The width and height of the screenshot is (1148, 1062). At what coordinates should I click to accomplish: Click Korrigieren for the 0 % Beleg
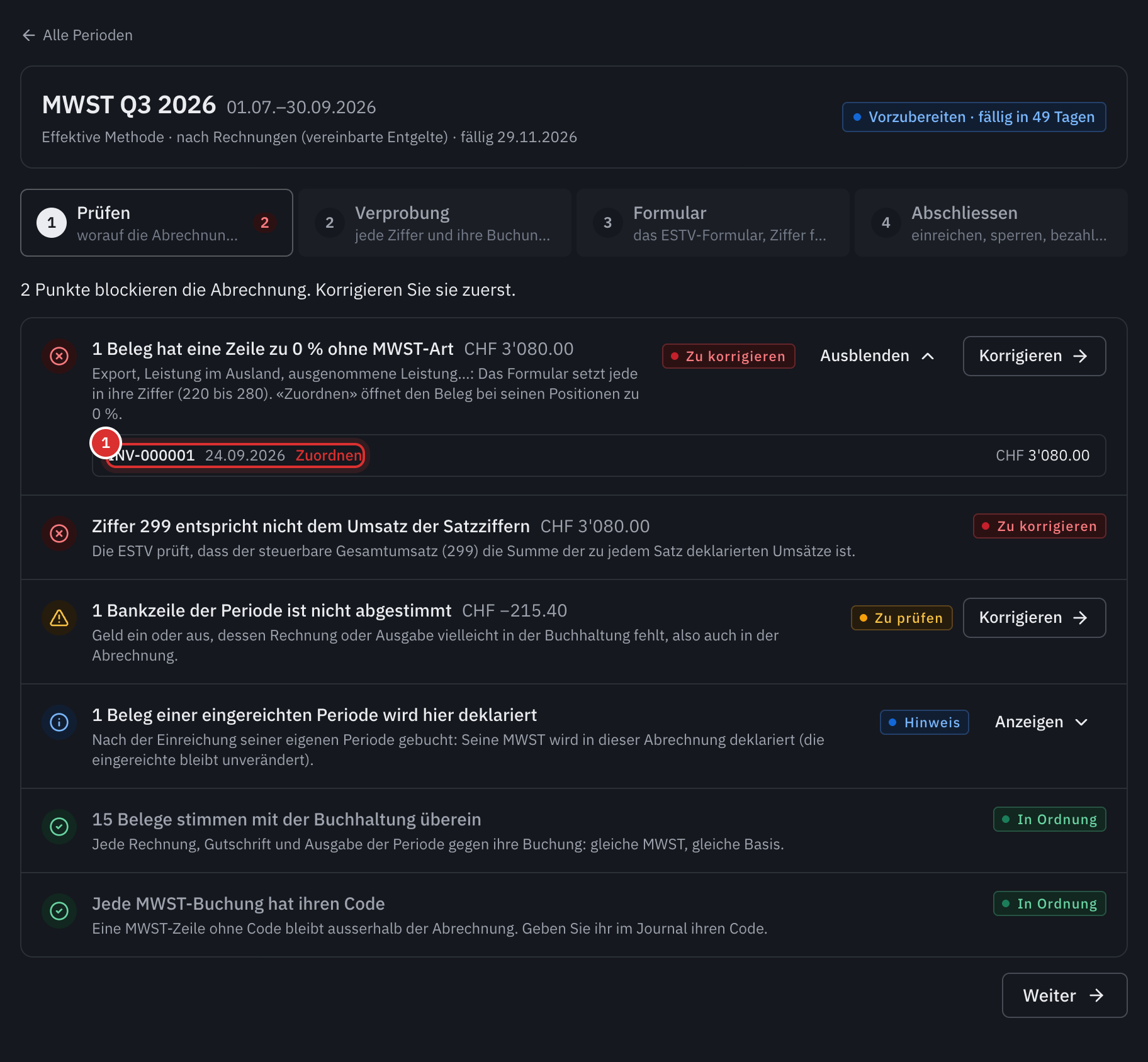(x=1034, y=356)
